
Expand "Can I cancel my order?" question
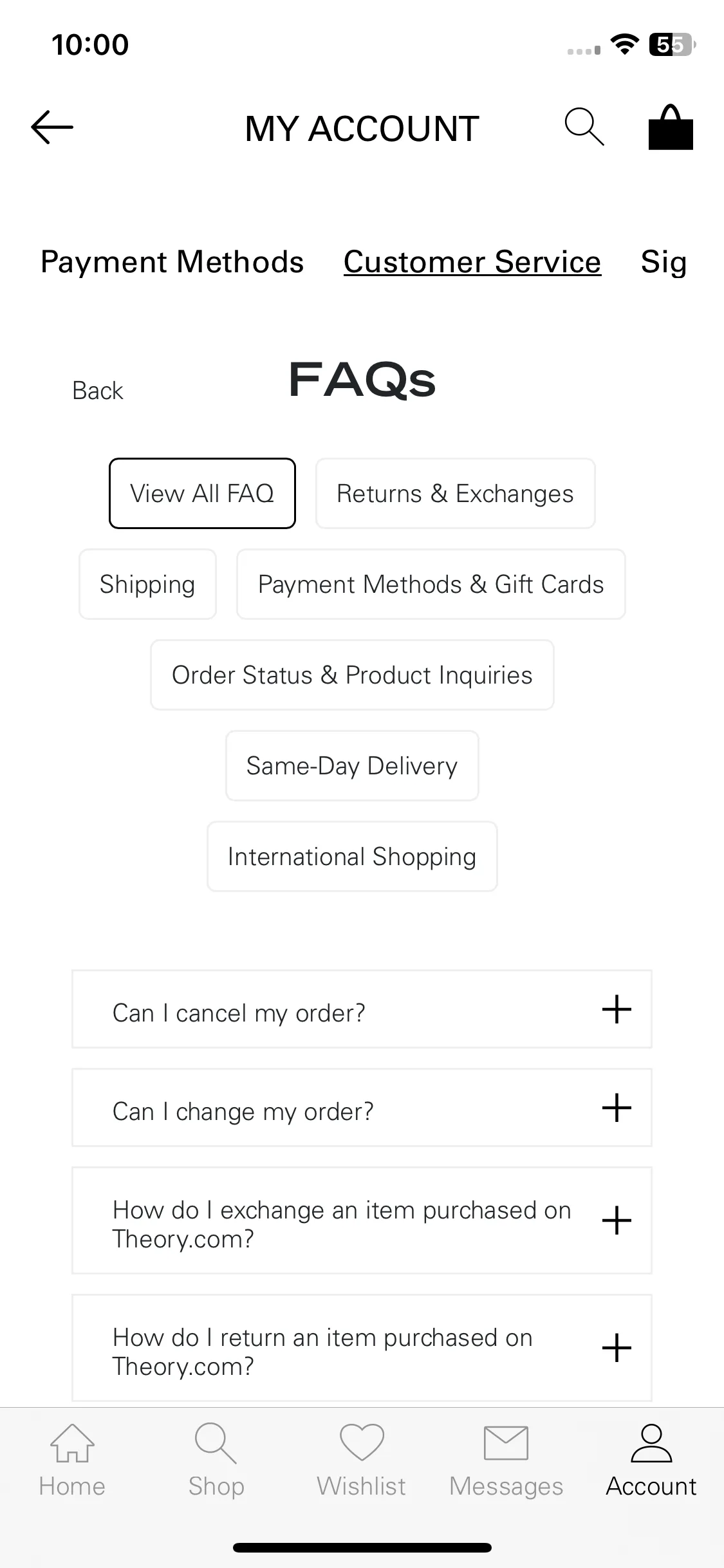point(362,1009)
